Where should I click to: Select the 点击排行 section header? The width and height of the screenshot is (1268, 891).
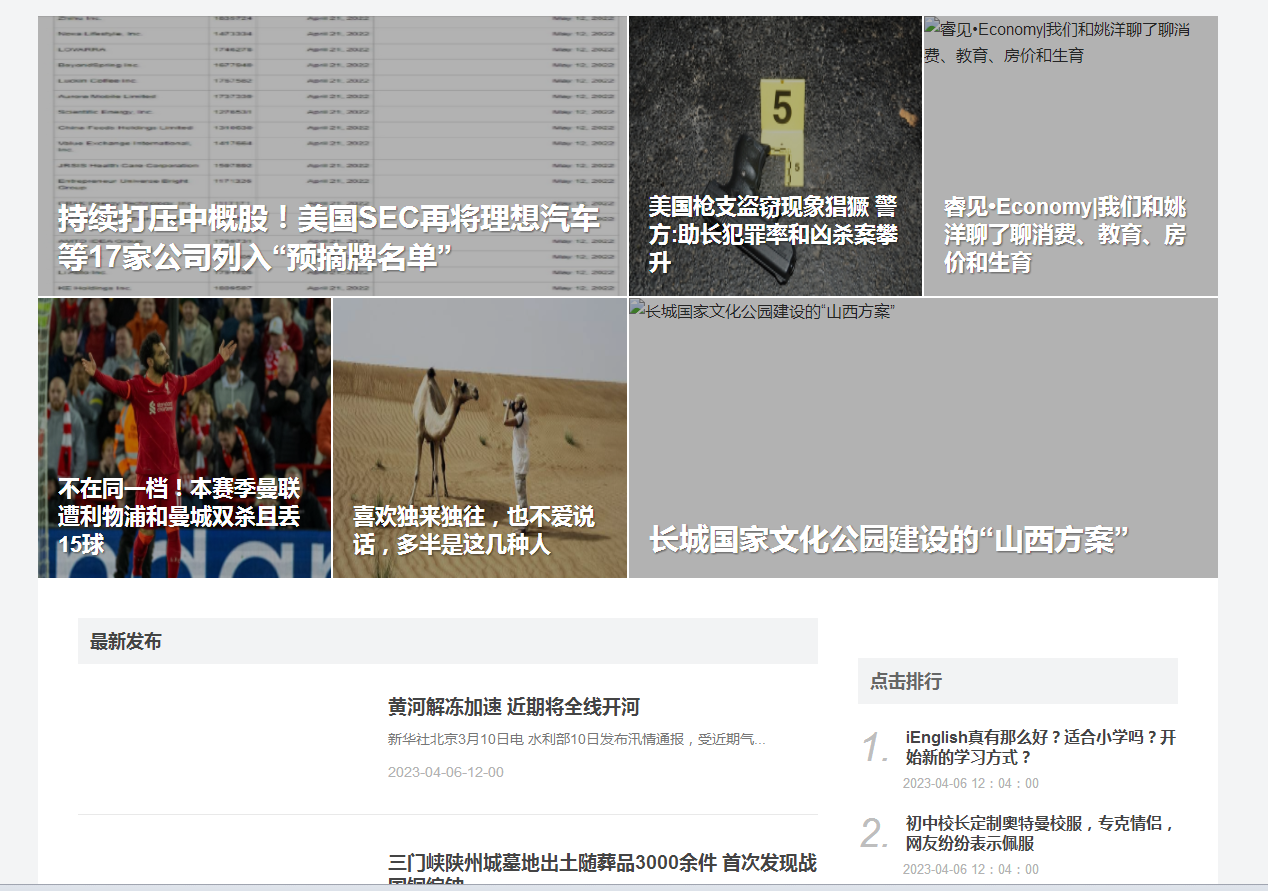(1018, 681)
